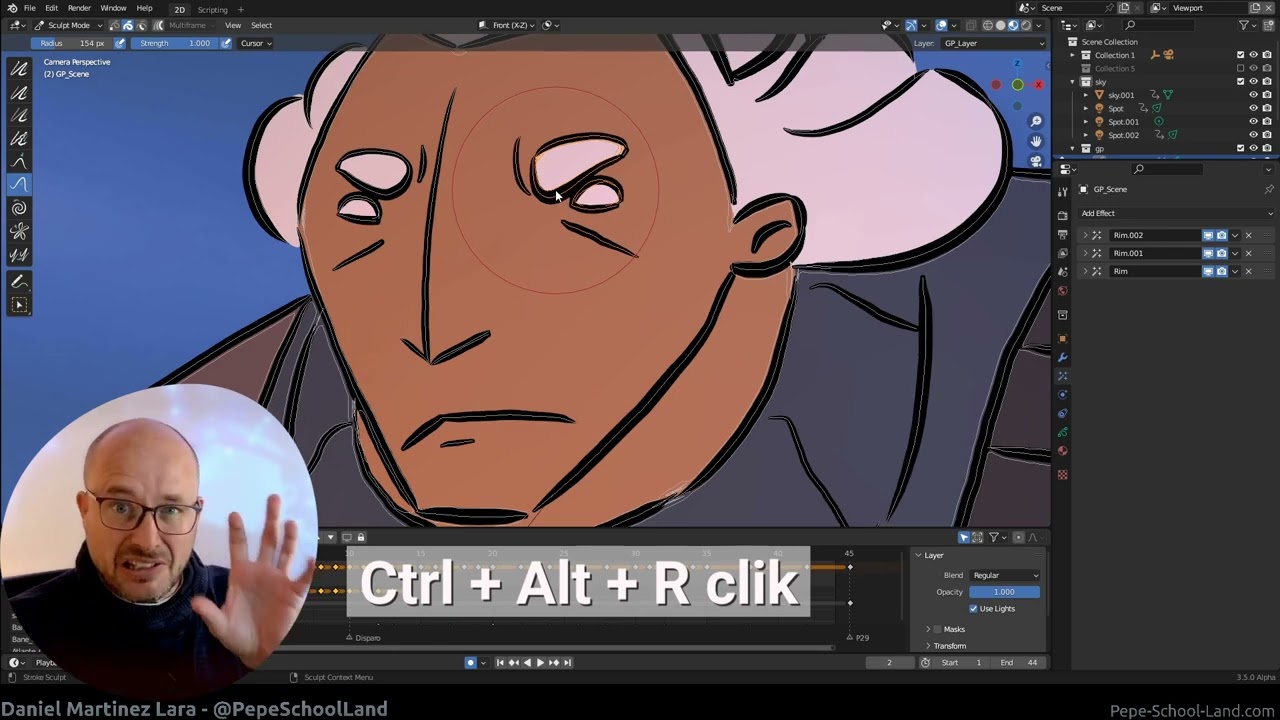Screen dimensions: 1280x720
Task: Select the Pinch sculpt brush tool
Action: 19,231
